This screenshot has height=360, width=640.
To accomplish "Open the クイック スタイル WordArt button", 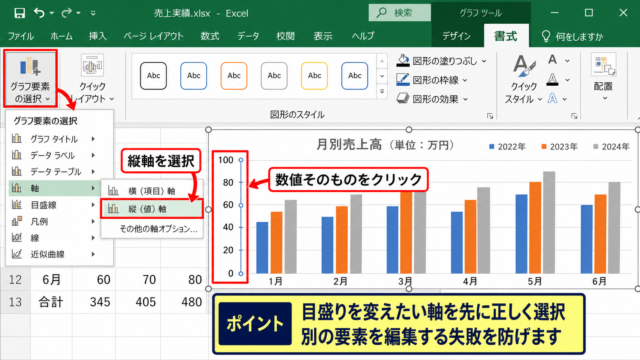I will point(524,79).
